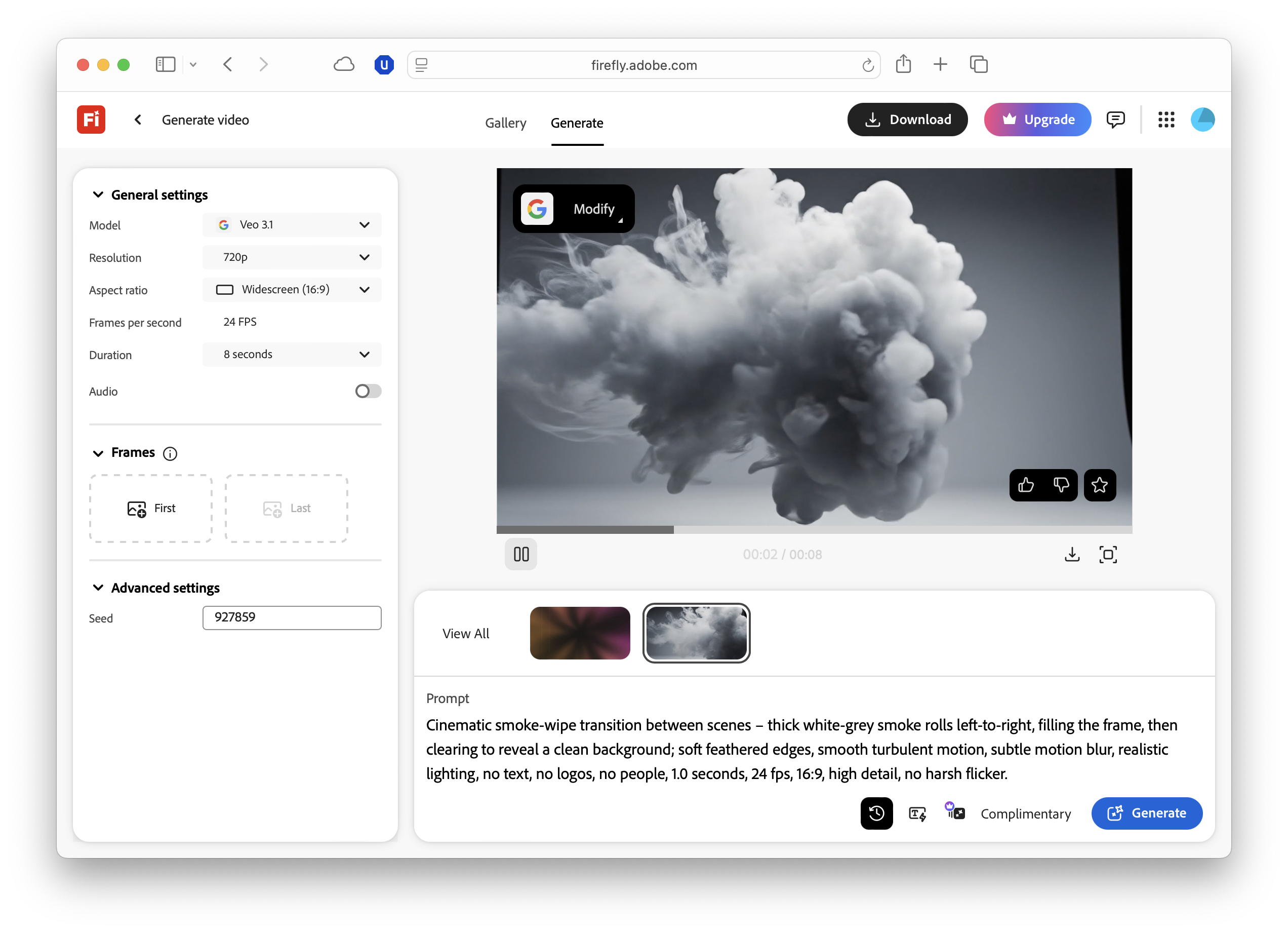The image size is (1288, 933).
Task: Collapse the General settings section
Action: [98, 195]
